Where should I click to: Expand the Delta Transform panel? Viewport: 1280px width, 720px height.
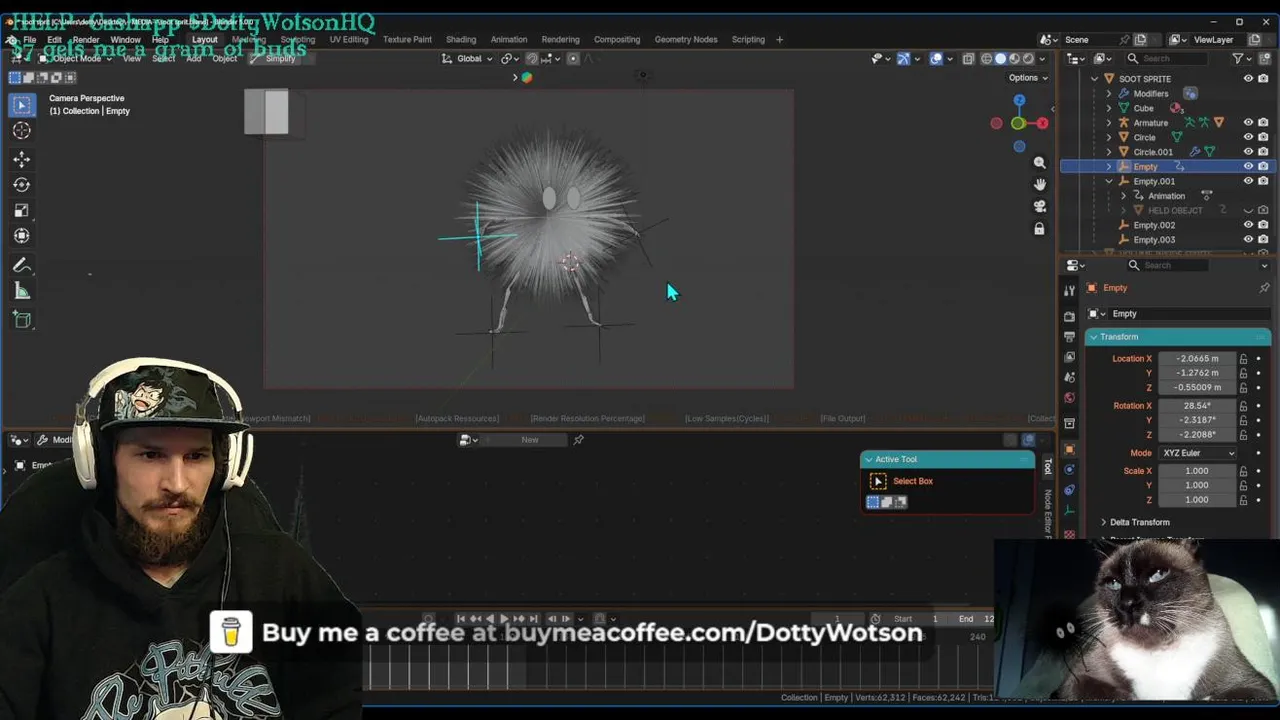[1104, 522]
